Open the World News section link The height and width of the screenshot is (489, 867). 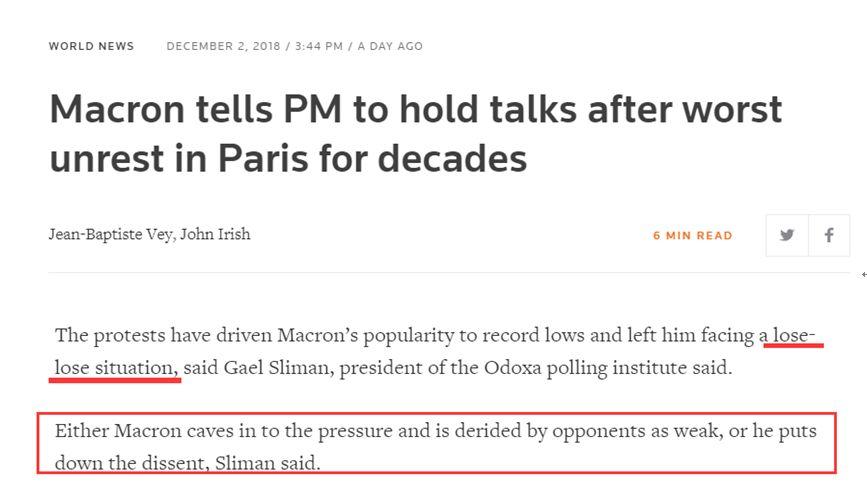[x=91, y=46]
